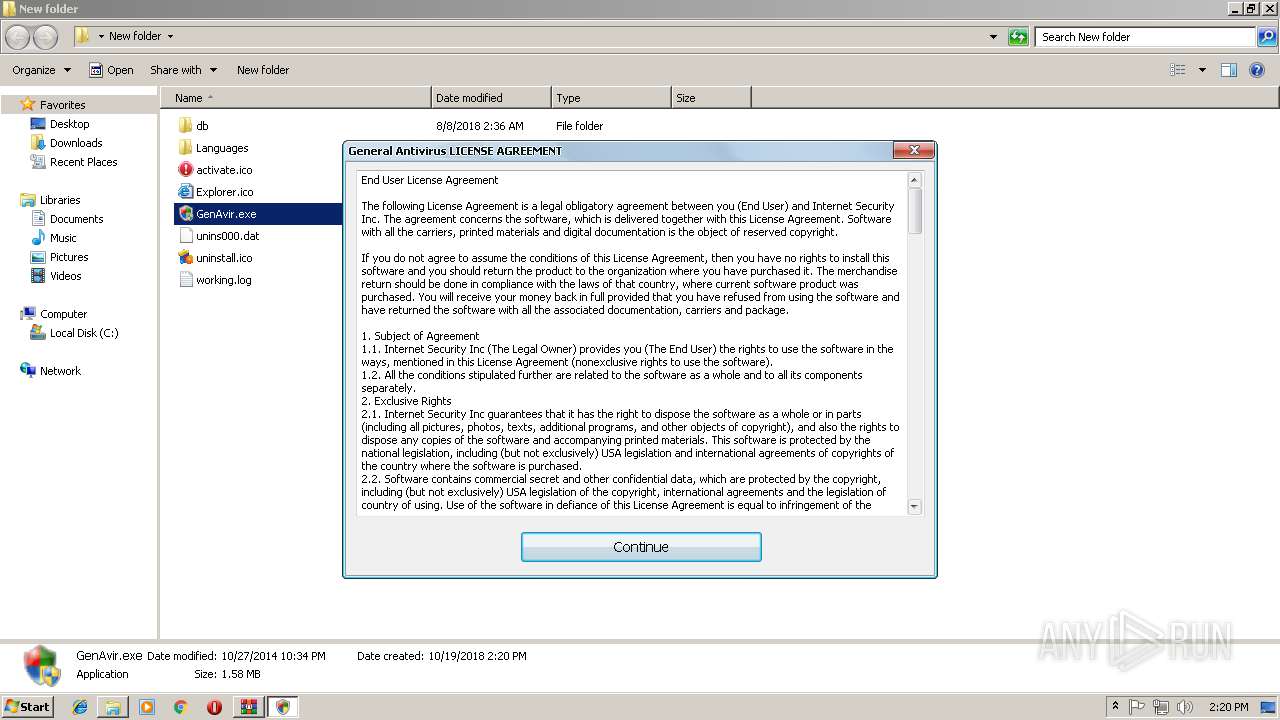Viewport: 1280px width, 720px height.
Task: Click the license agreement scrollbar thumb
Action: [x=914, y=210]
